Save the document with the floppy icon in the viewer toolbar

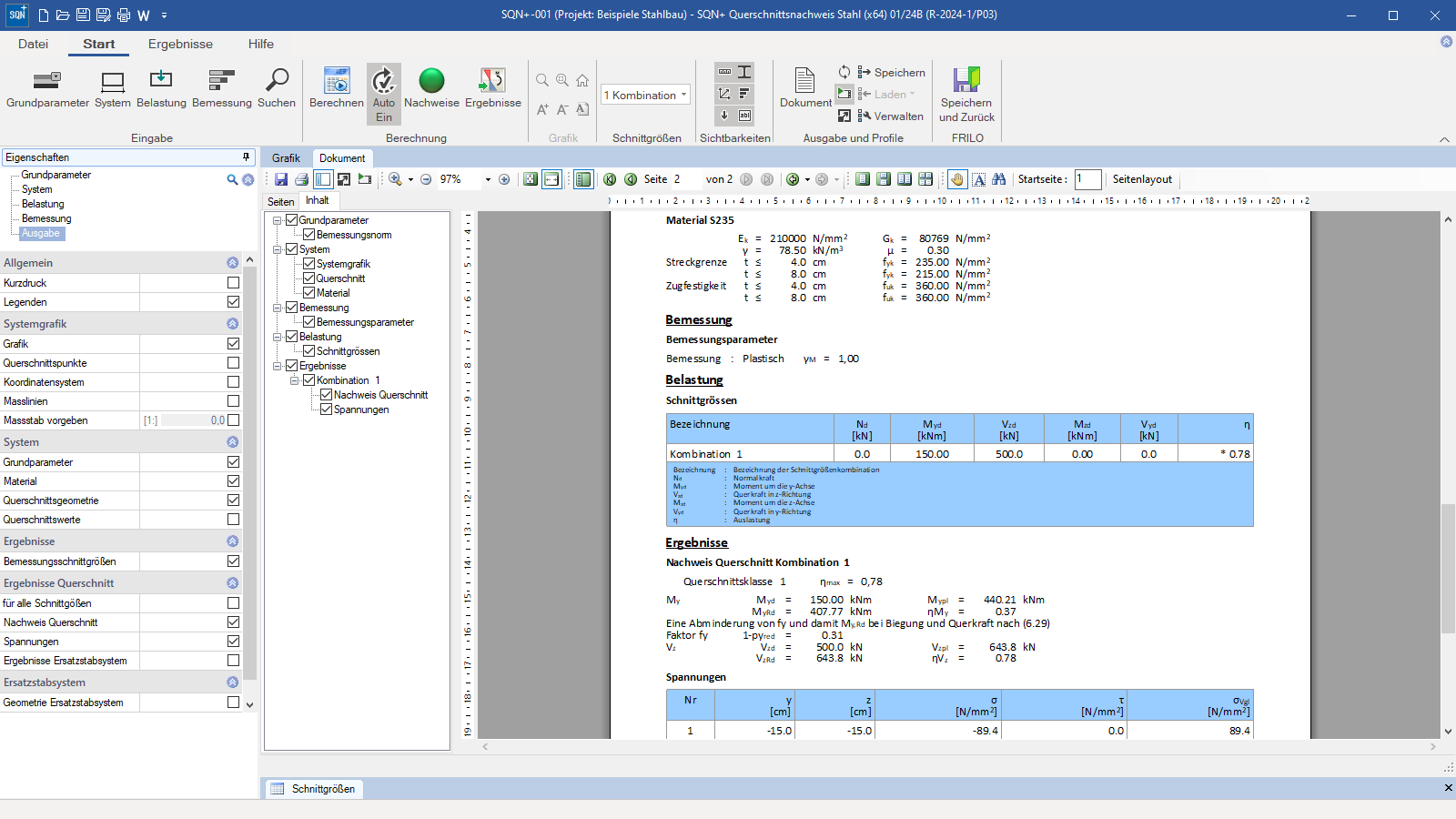(281, 179)
